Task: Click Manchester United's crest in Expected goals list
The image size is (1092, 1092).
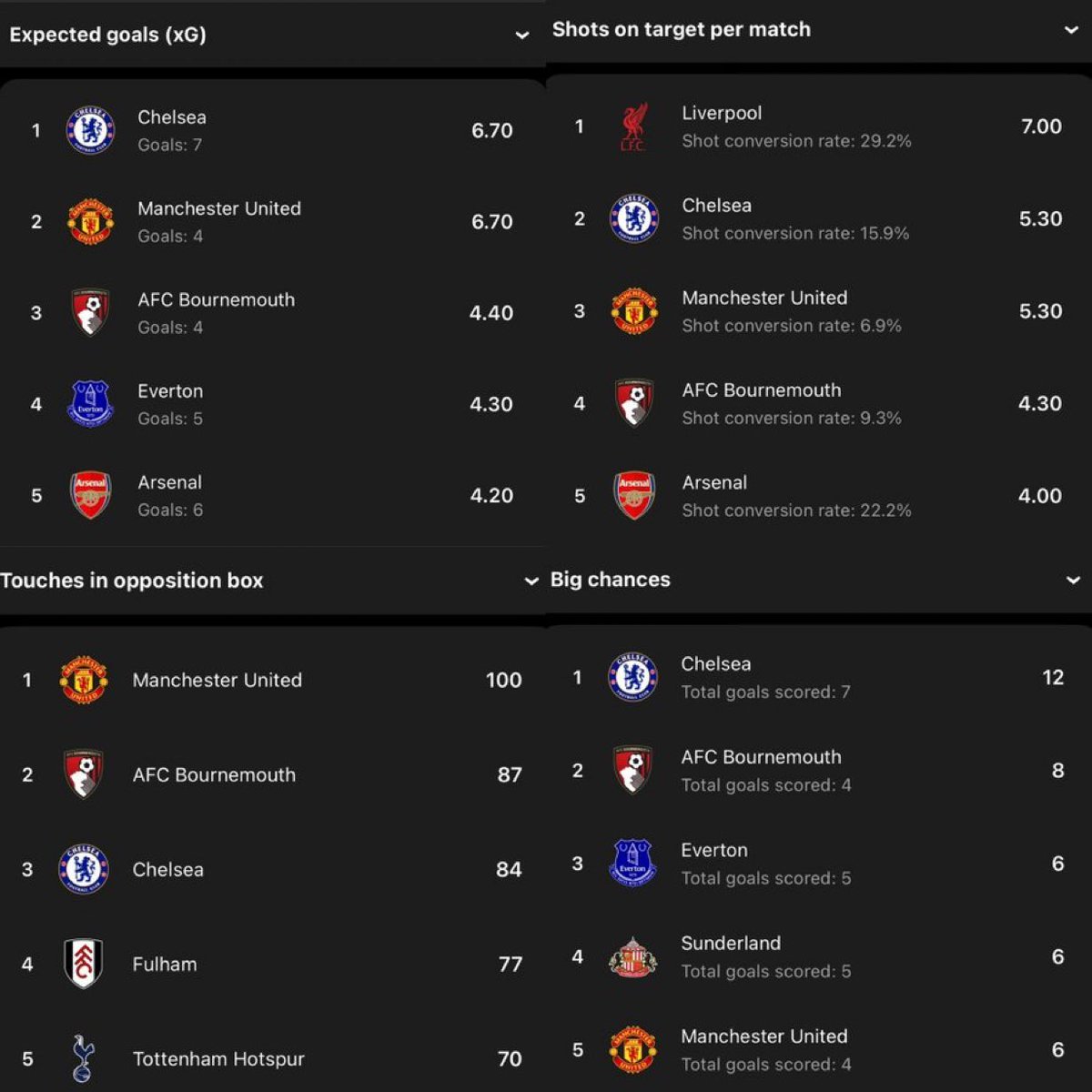Action: (x=90, y=222)
